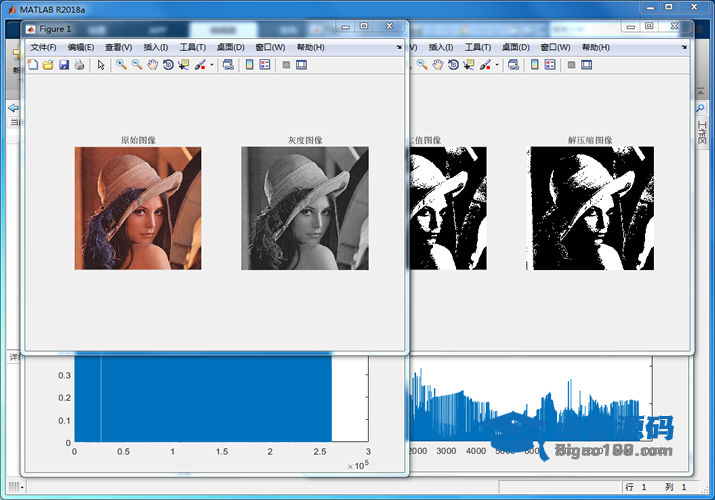715x500 pixels.
Task: Toggle Insert Colorbar in Figure 1 toolbar
Action: pyautogui.click(x=250, y=65)
